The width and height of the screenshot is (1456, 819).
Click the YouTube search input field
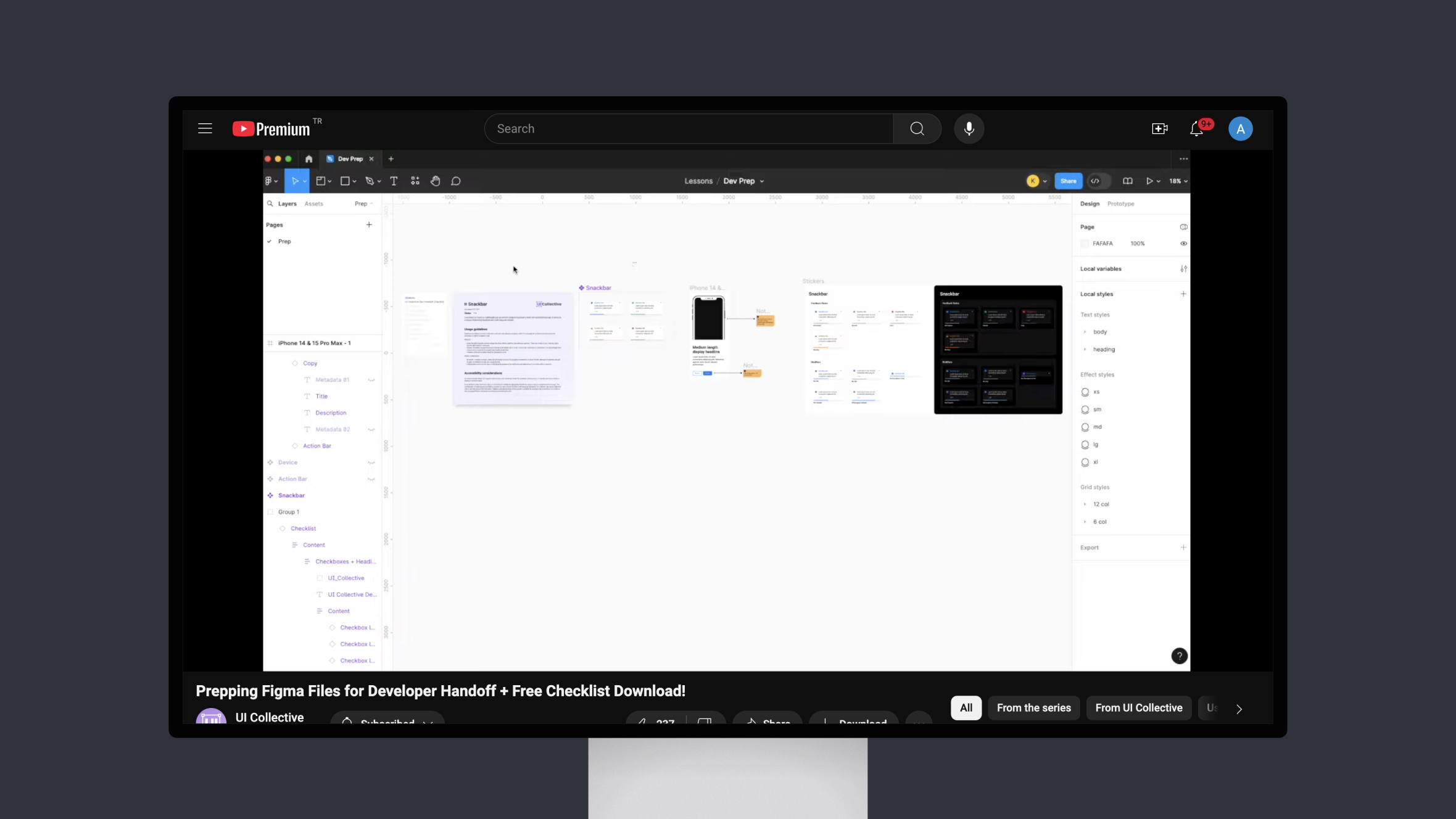click(689, 128)
